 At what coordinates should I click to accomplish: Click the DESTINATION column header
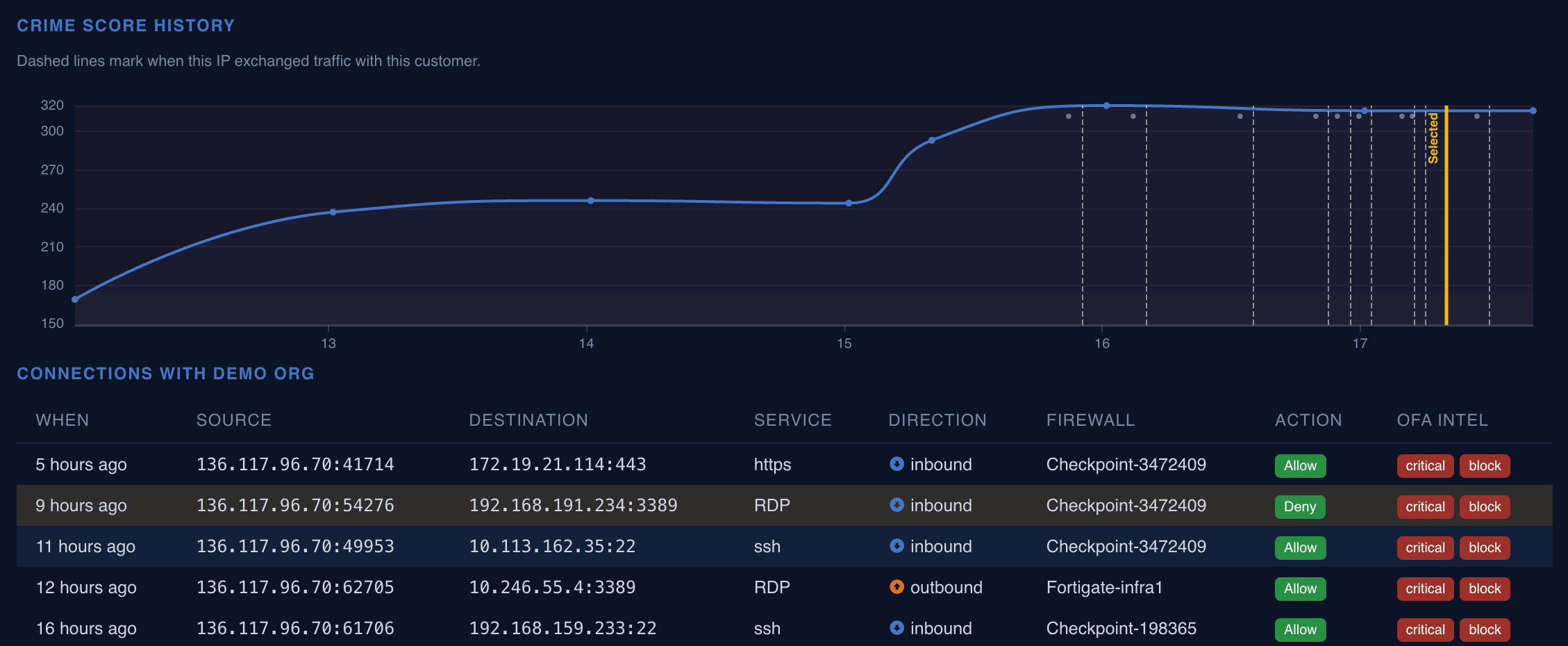tap(528, 420)
